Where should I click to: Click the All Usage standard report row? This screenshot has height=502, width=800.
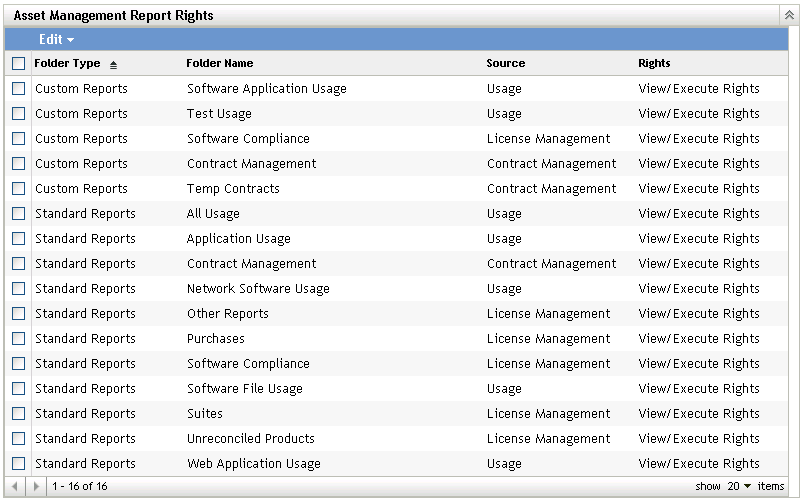pos(213,214)
